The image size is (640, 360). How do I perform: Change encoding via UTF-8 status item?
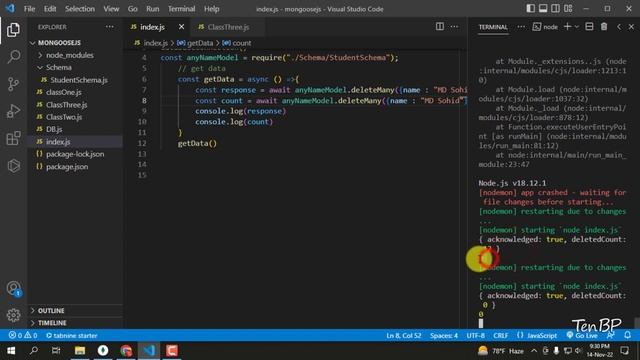[x=476, y=336]
